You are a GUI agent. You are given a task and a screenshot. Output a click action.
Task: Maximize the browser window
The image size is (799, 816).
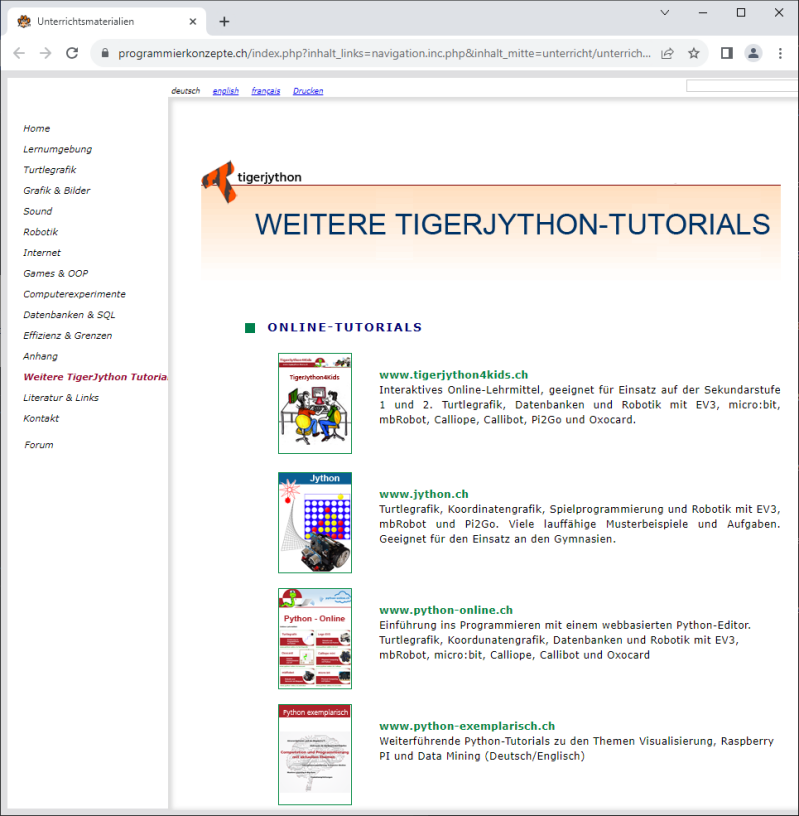click(x=741, y=12)
